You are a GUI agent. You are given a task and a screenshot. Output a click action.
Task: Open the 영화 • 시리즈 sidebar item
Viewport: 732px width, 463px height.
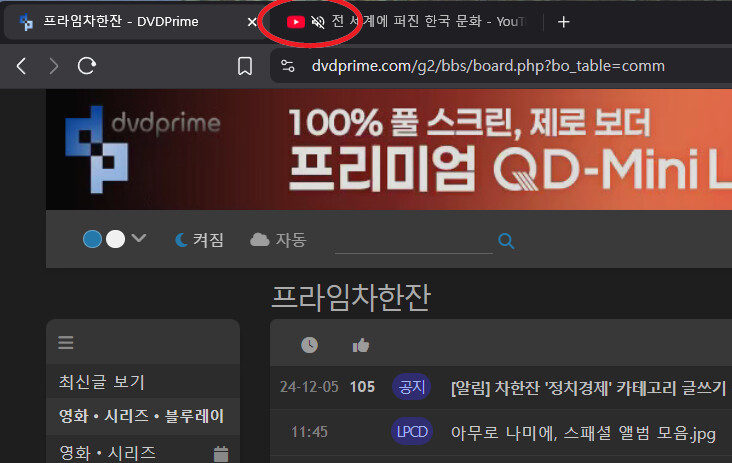(107, 453)
